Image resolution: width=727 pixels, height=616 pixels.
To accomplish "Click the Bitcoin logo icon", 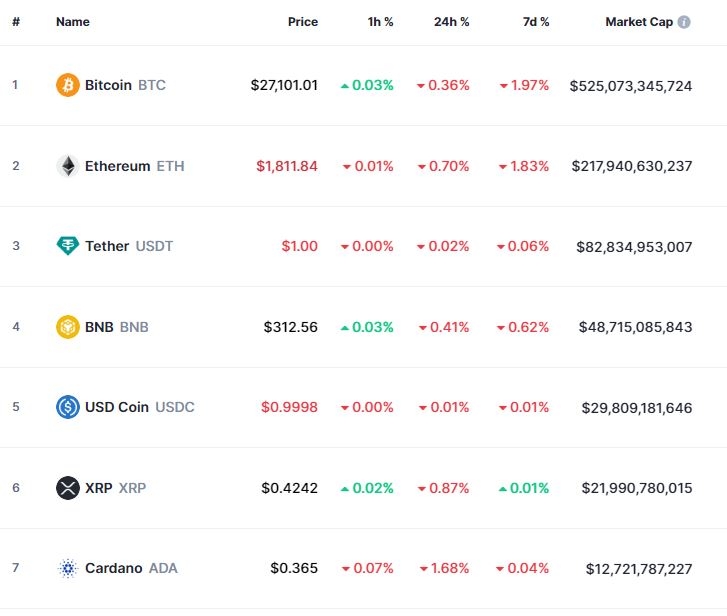I will 67,85.
